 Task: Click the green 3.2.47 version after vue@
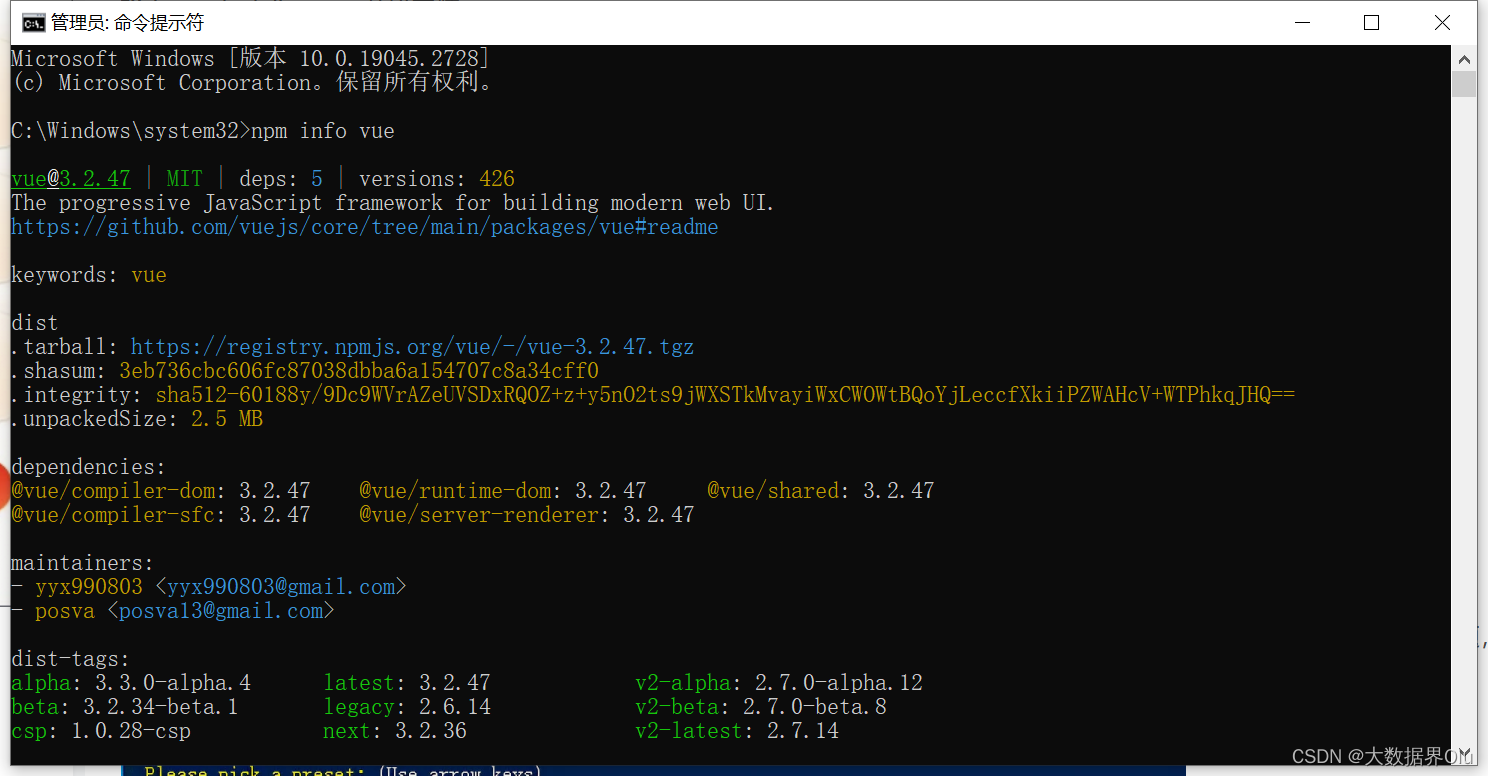95,179
